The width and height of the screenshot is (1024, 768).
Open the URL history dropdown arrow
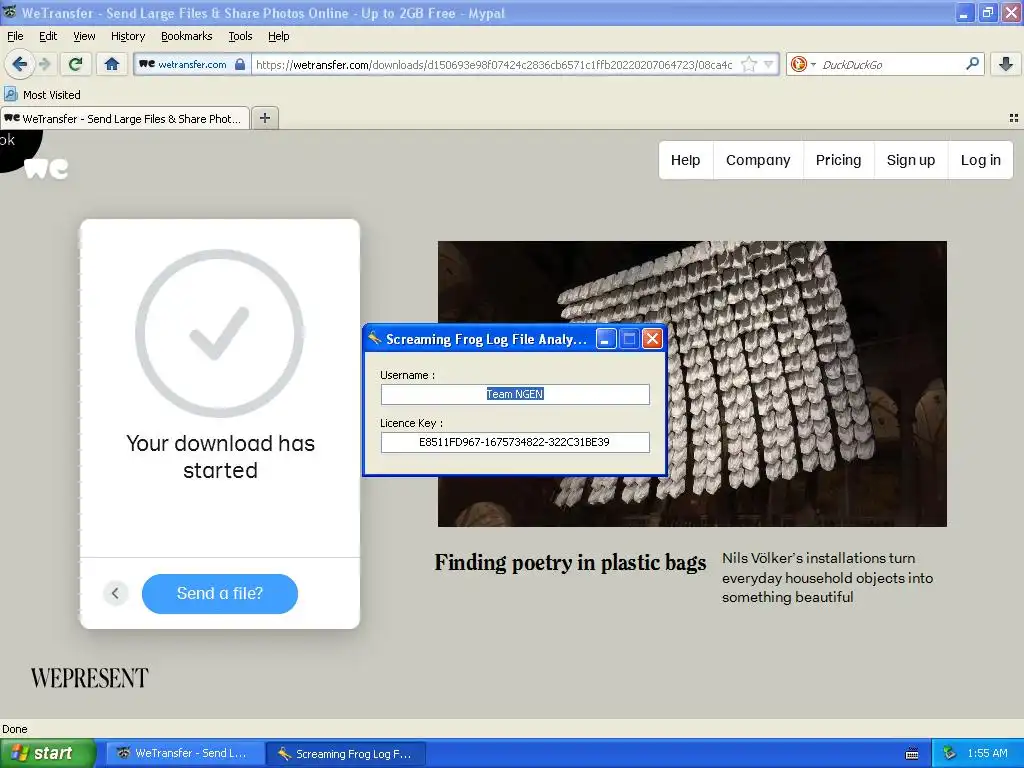(x=769, y=64)
